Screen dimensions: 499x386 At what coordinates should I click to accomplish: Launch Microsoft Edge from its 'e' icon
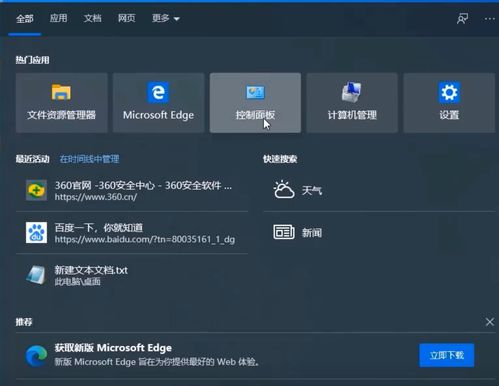[158, 92]
